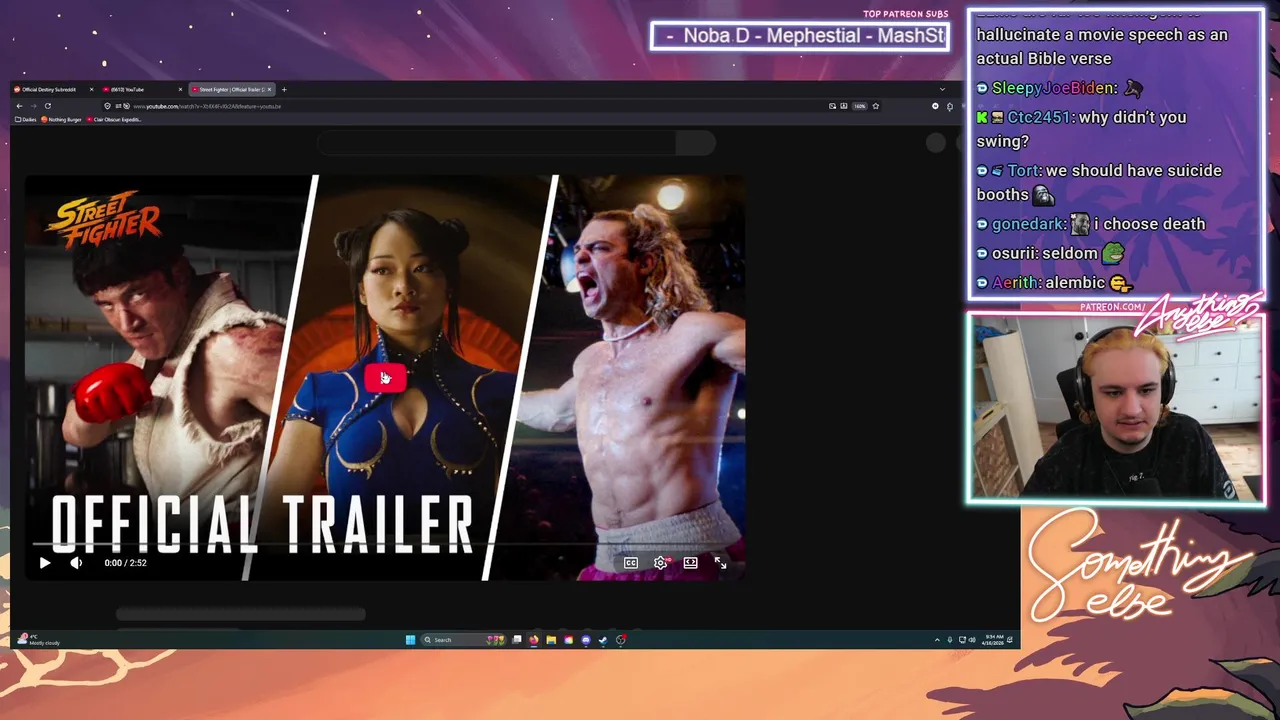
Task: Open Task View on the taskbar
Action: click(517, 640)
